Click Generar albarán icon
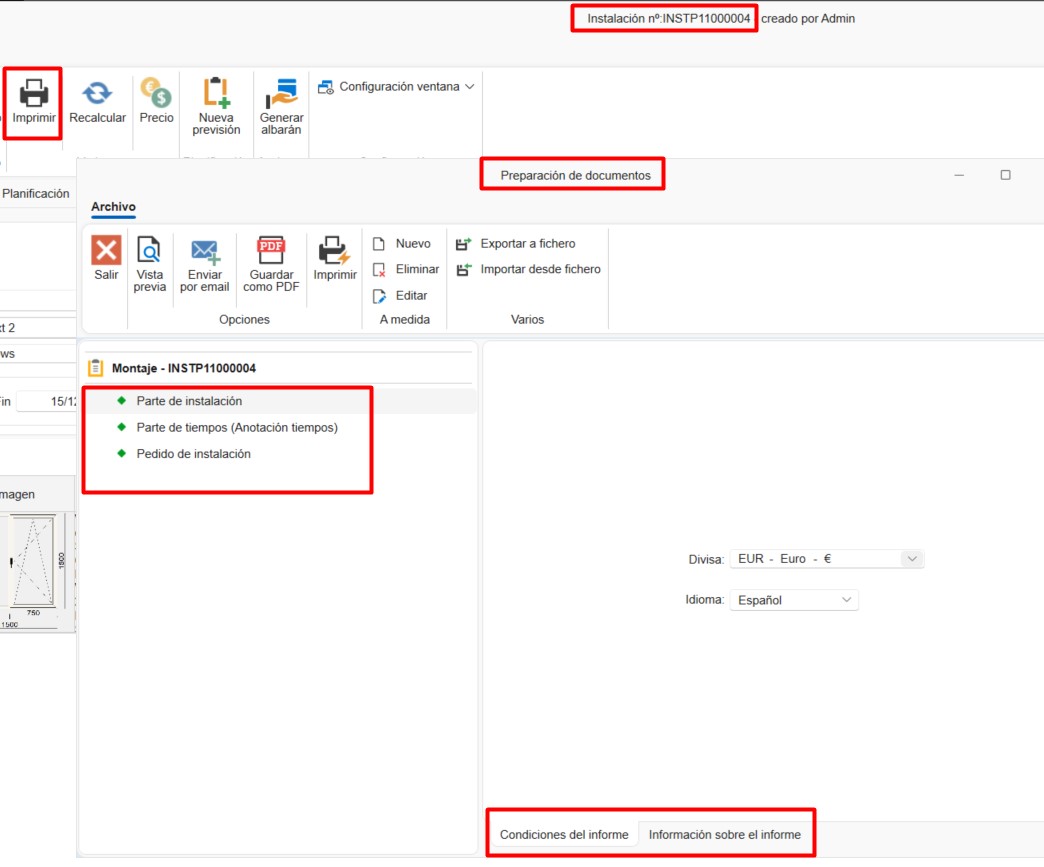Screen dimensions: 1044x867 click(281, 95)
